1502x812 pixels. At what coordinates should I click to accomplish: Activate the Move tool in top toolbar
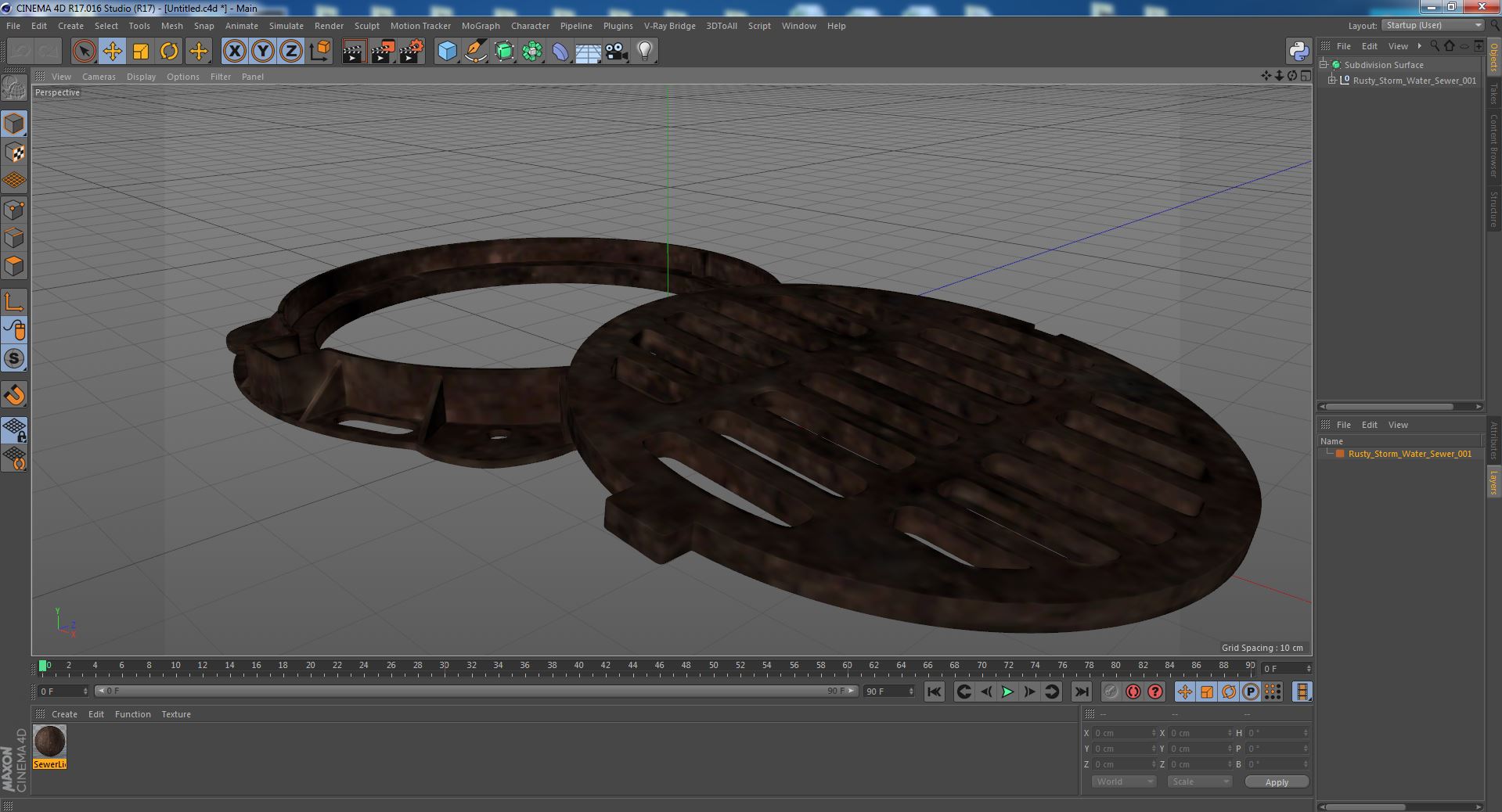[x=113, y=52]
